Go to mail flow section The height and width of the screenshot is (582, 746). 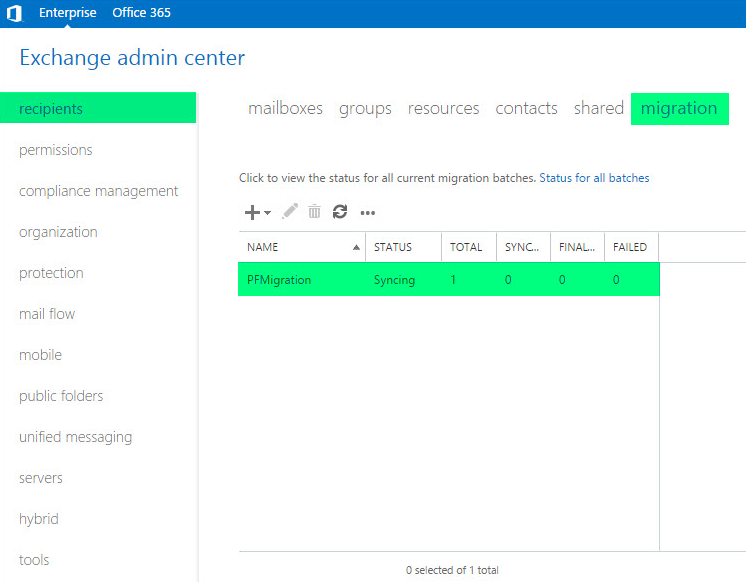47,314
